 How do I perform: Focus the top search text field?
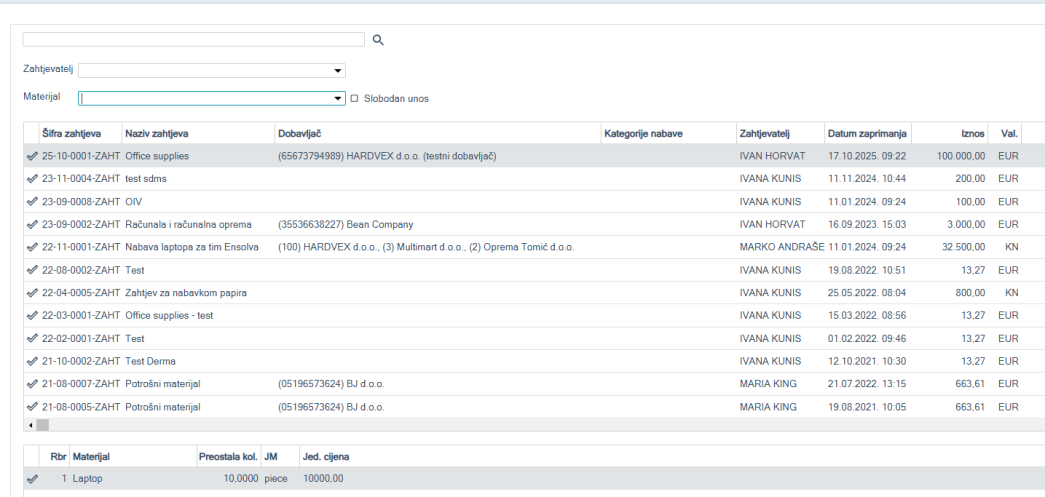194,39
